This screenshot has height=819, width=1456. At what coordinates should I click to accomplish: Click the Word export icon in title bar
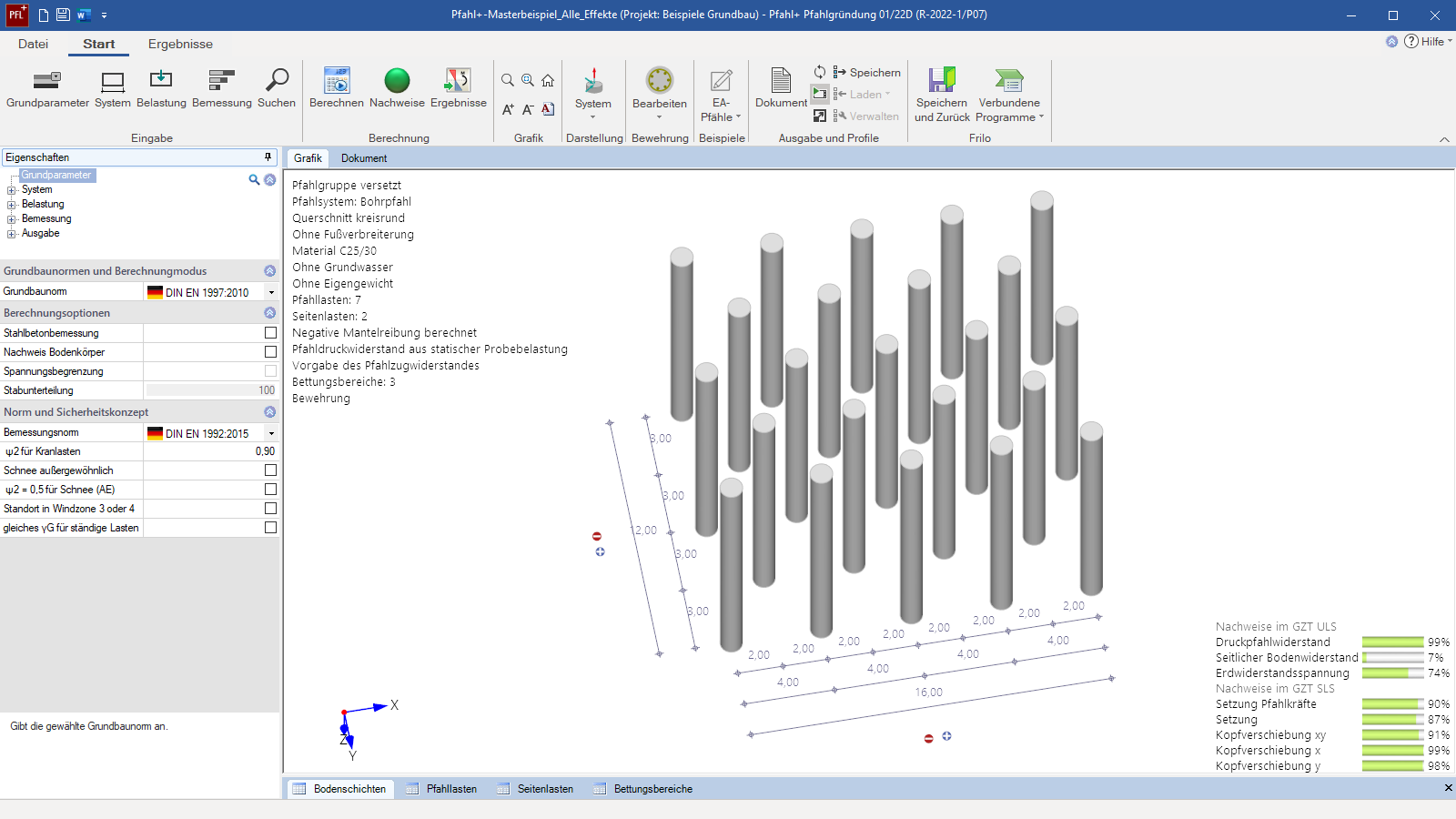pos(84,15)
